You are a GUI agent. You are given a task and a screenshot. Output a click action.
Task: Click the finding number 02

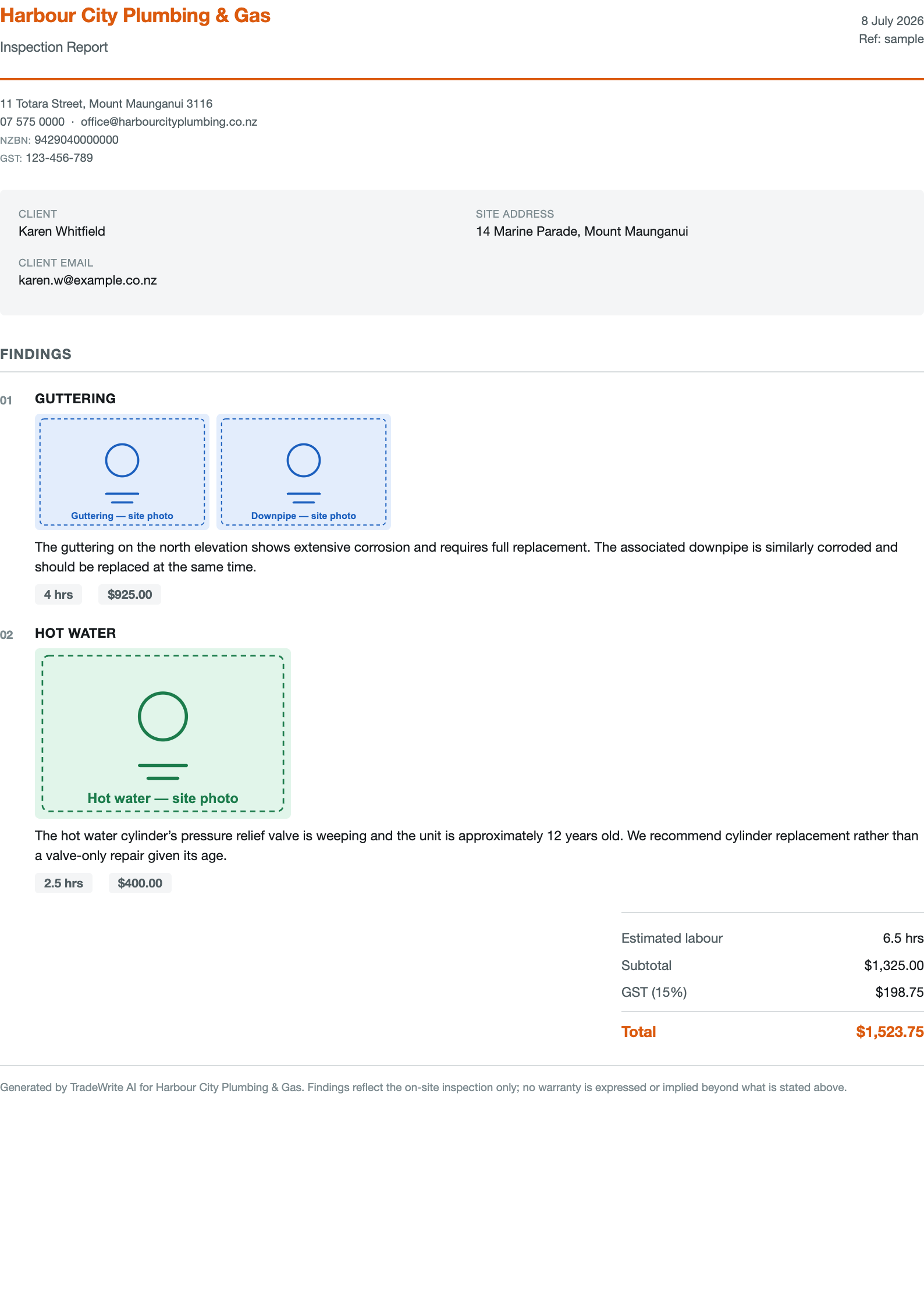(x=6, y=635)
